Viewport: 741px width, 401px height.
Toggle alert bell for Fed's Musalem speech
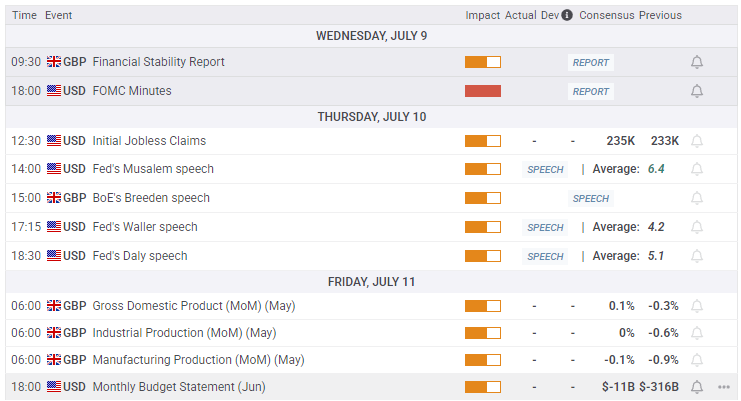click(x=697, y=170)
